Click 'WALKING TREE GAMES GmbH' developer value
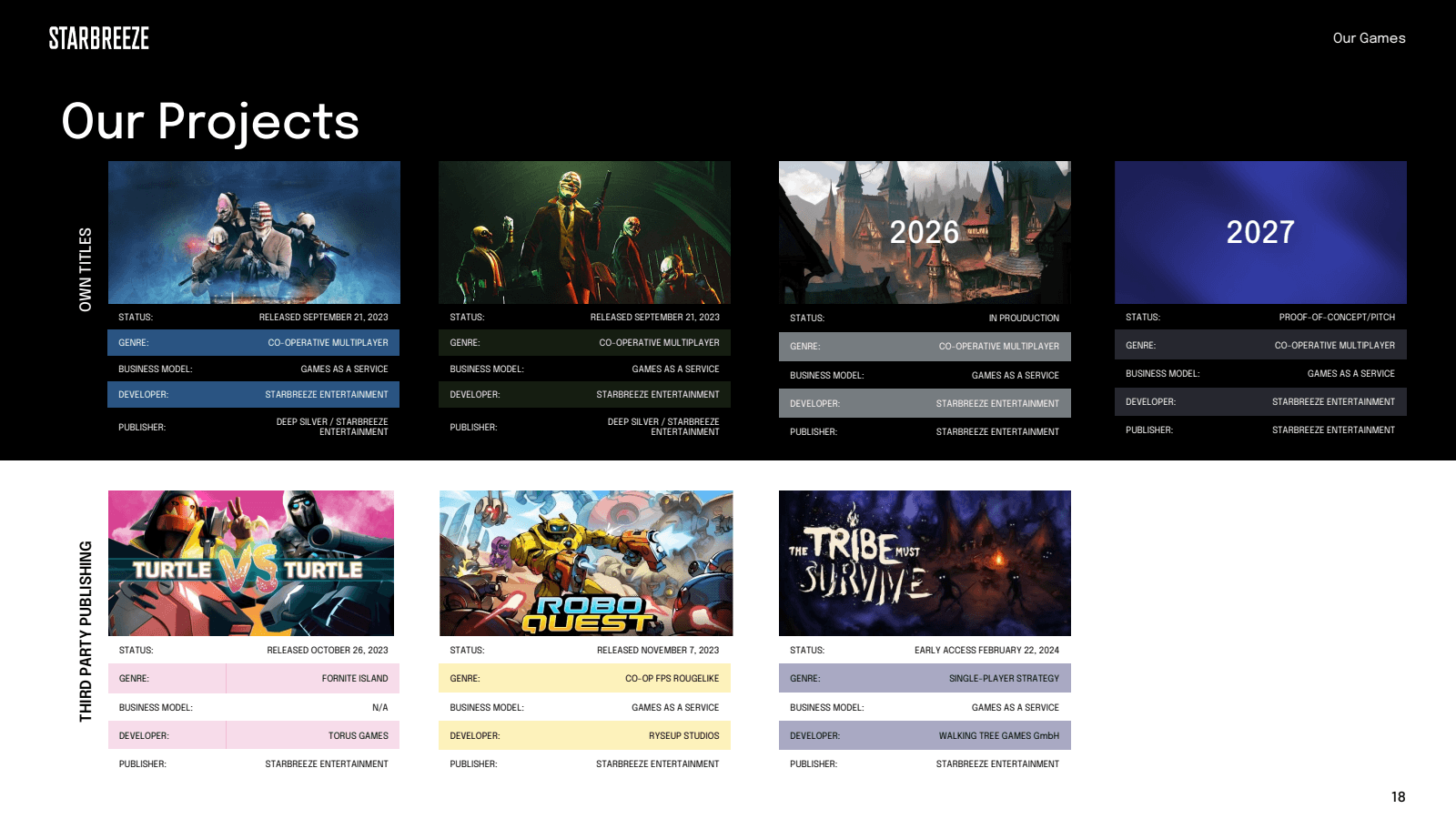 (x=999, y=736)
